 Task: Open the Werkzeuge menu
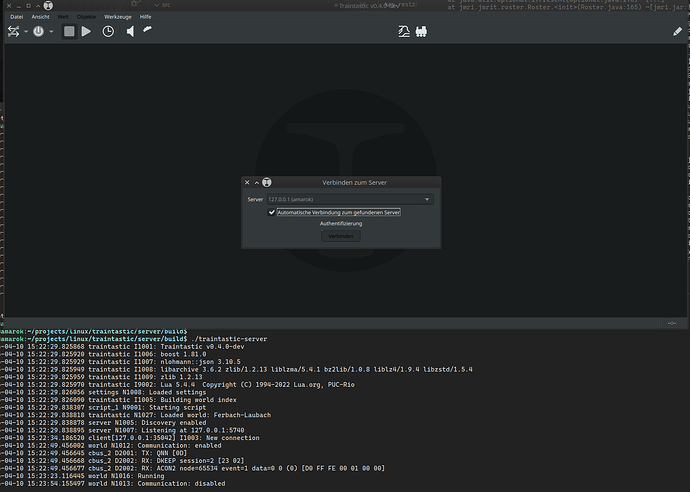[x=117, y=18]
